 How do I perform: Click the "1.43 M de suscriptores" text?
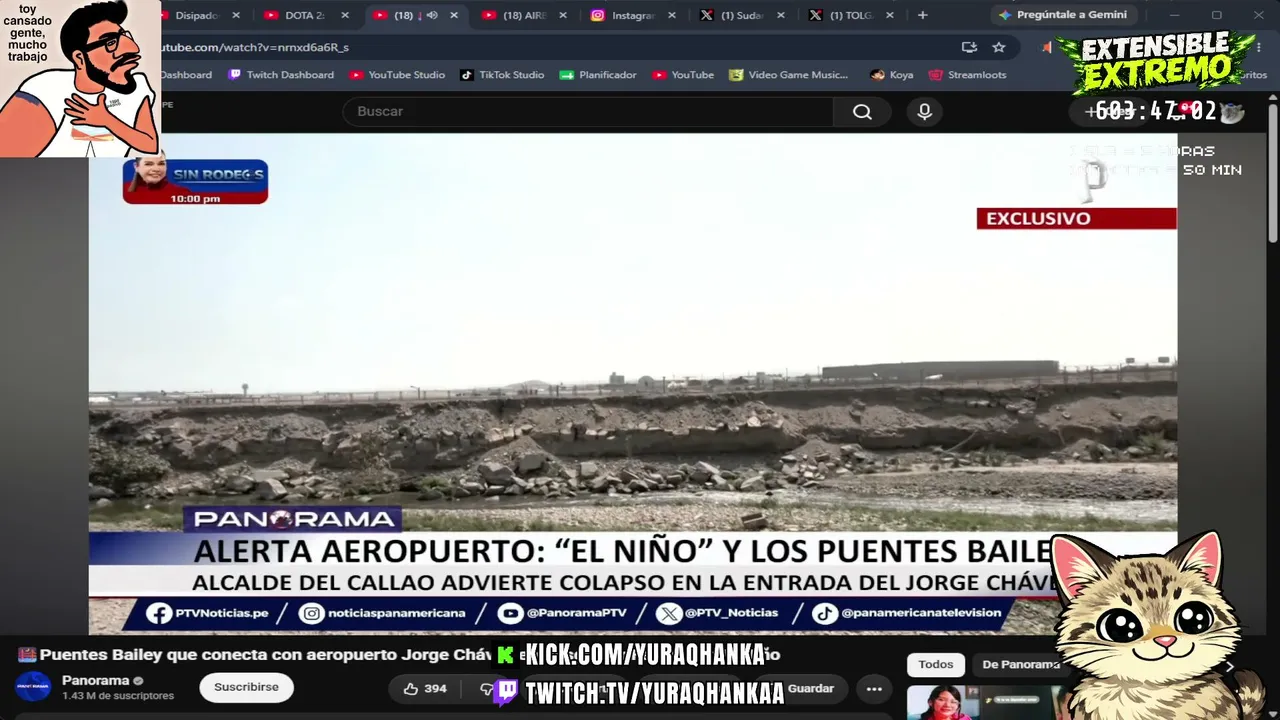click(118, 696)
